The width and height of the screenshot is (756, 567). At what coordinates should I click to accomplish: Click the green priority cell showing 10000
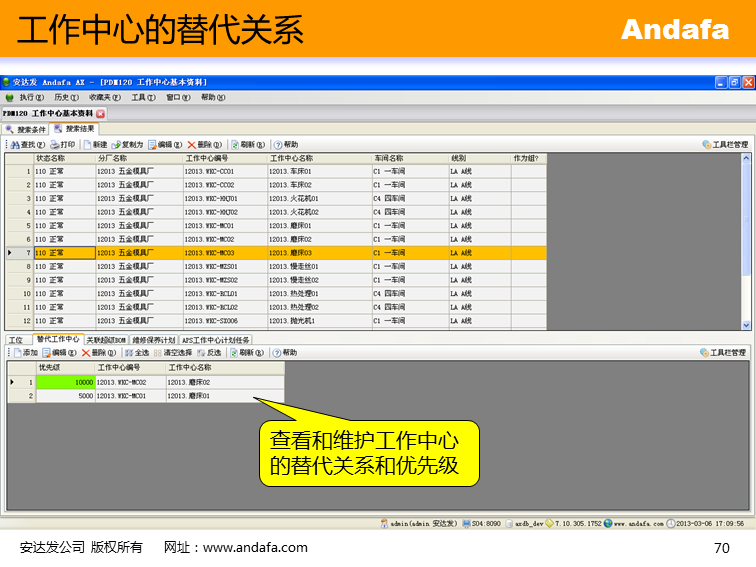click(x=66, y=382)
